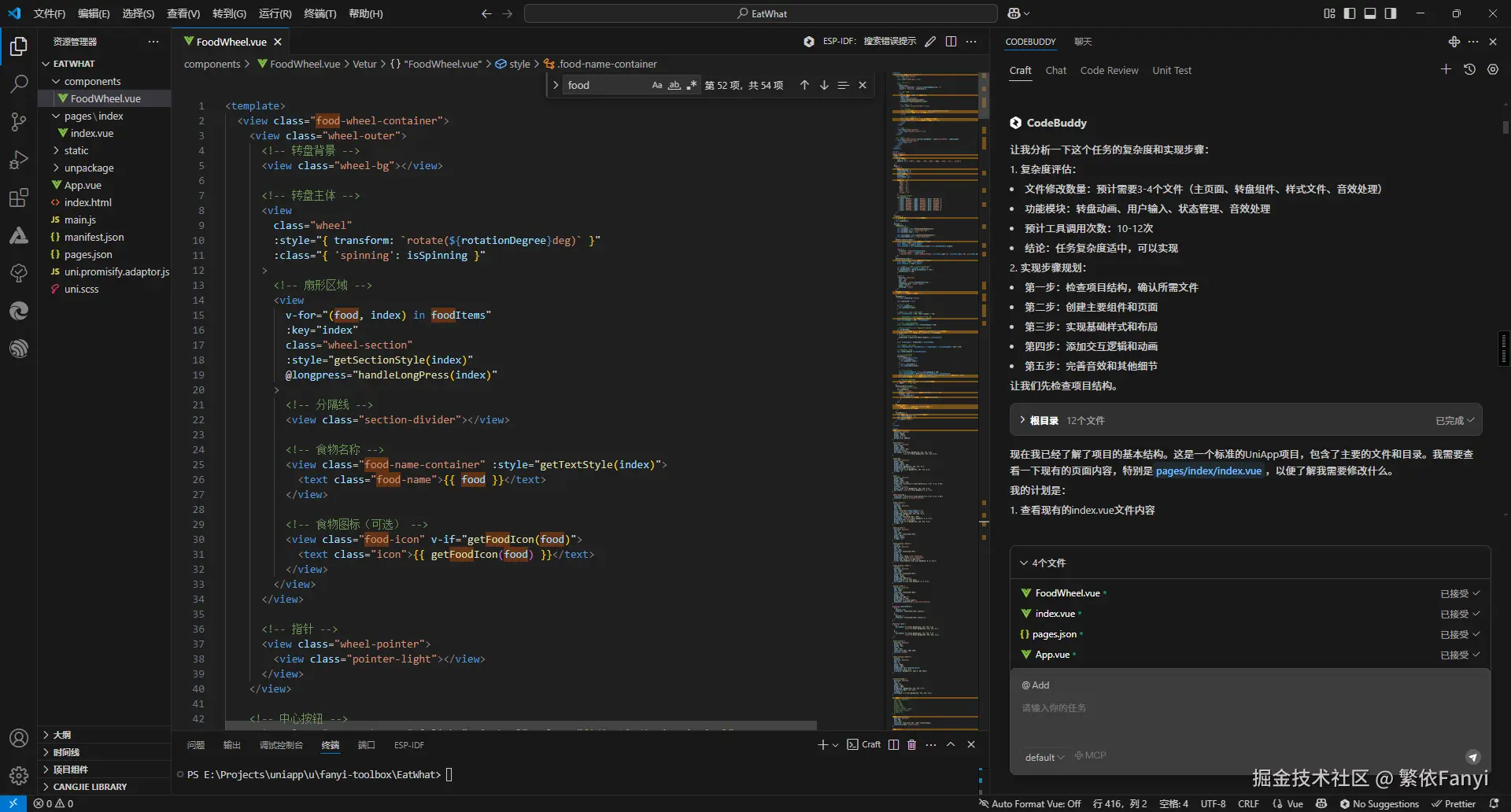This screenshot has width=1511, height=812.
Task: Open the Extensions view
Action: pyautogui.click(x=19, y=197)
